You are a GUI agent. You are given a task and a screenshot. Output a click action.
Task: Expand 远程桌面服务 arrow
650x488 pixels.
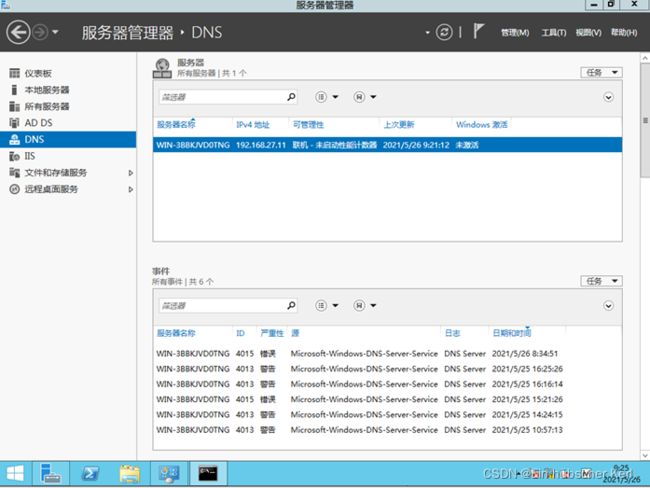pyautogui.click(x=131, y=189)
